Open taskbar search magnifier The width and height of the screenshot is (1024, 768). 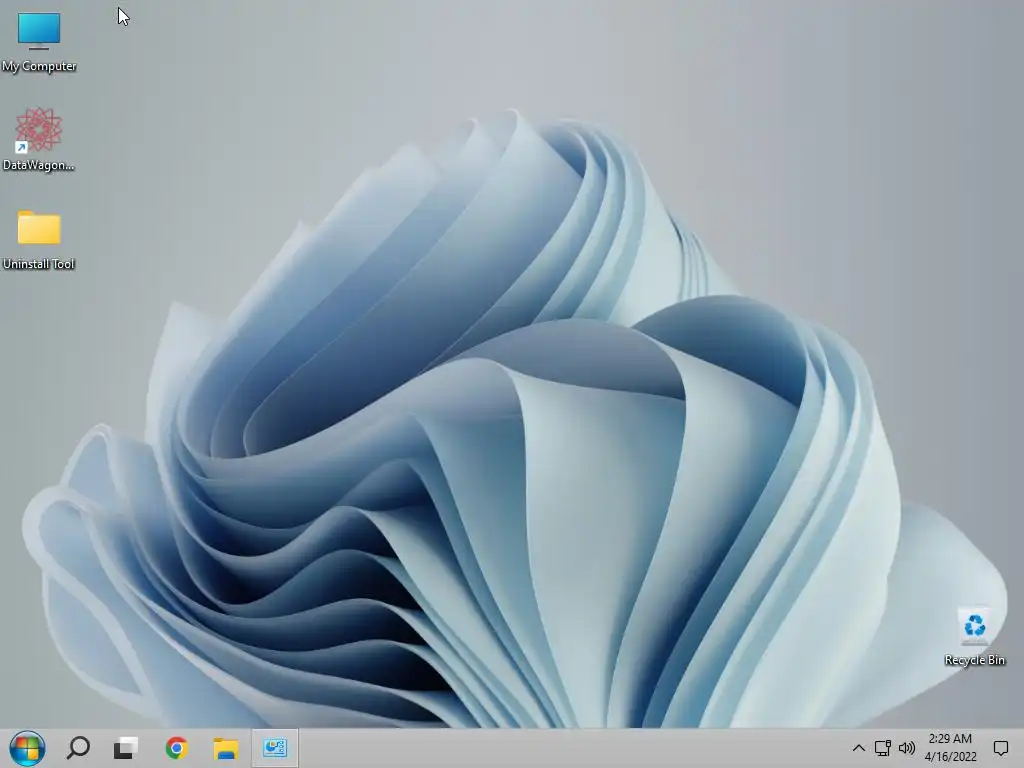78,748
